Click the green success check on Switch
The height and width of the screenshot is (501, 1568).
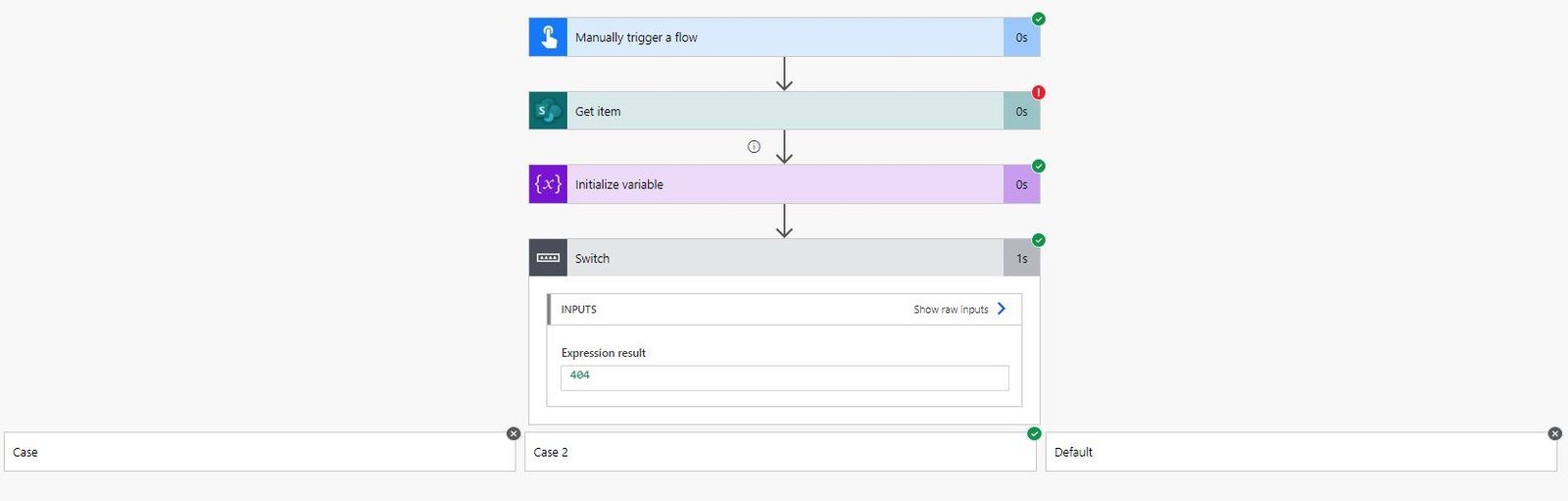1039,240
